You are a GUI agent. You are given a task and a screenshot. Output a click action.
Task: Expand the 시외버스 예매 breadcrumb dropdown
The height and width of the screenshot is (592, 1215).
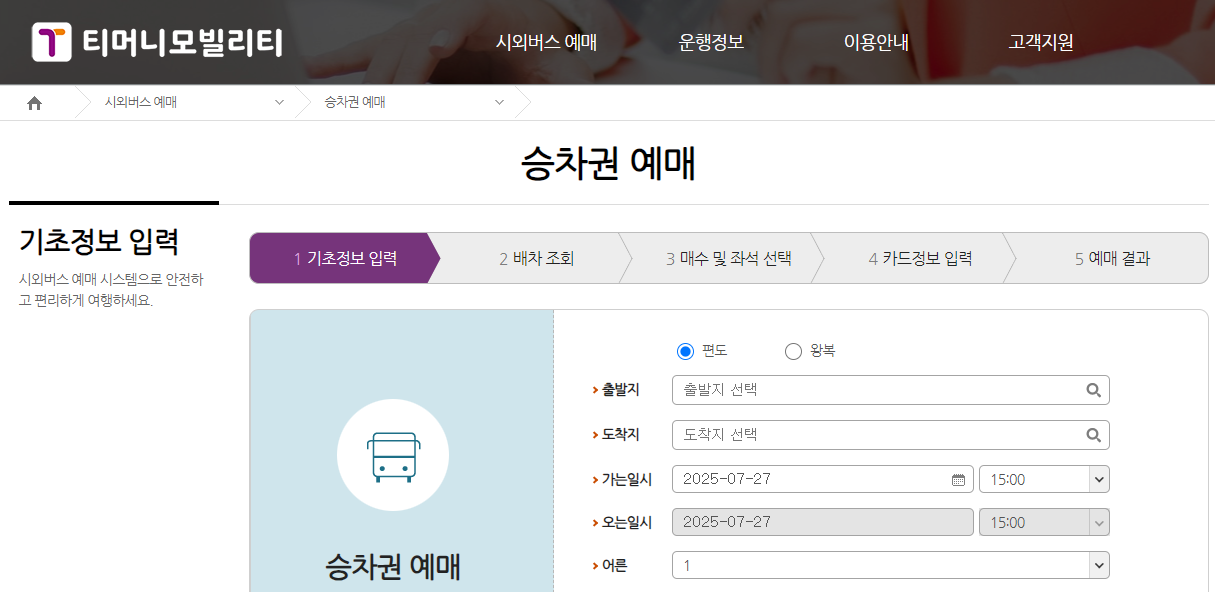(x=279, y=102)
